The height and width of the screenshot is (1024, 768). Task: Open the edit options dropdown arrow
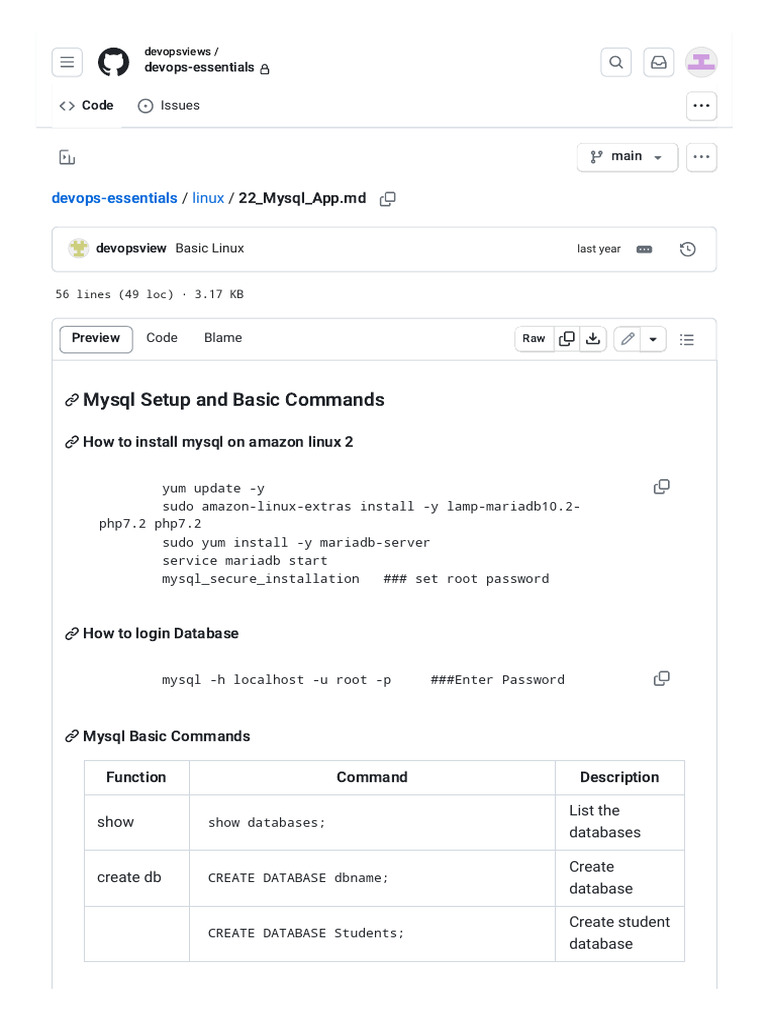[x=653, y=339]
